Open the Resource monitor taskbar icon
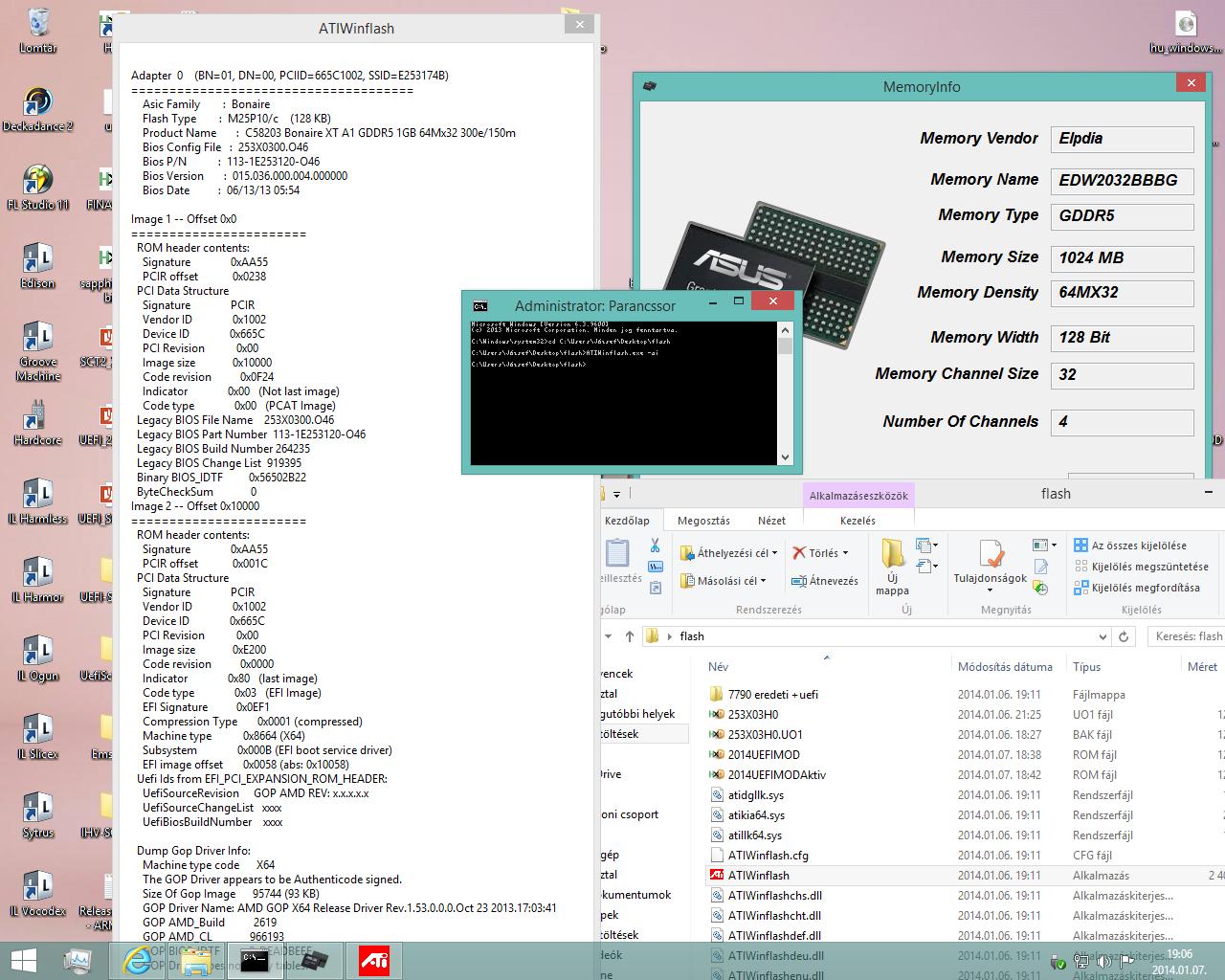 coord(79,960)
